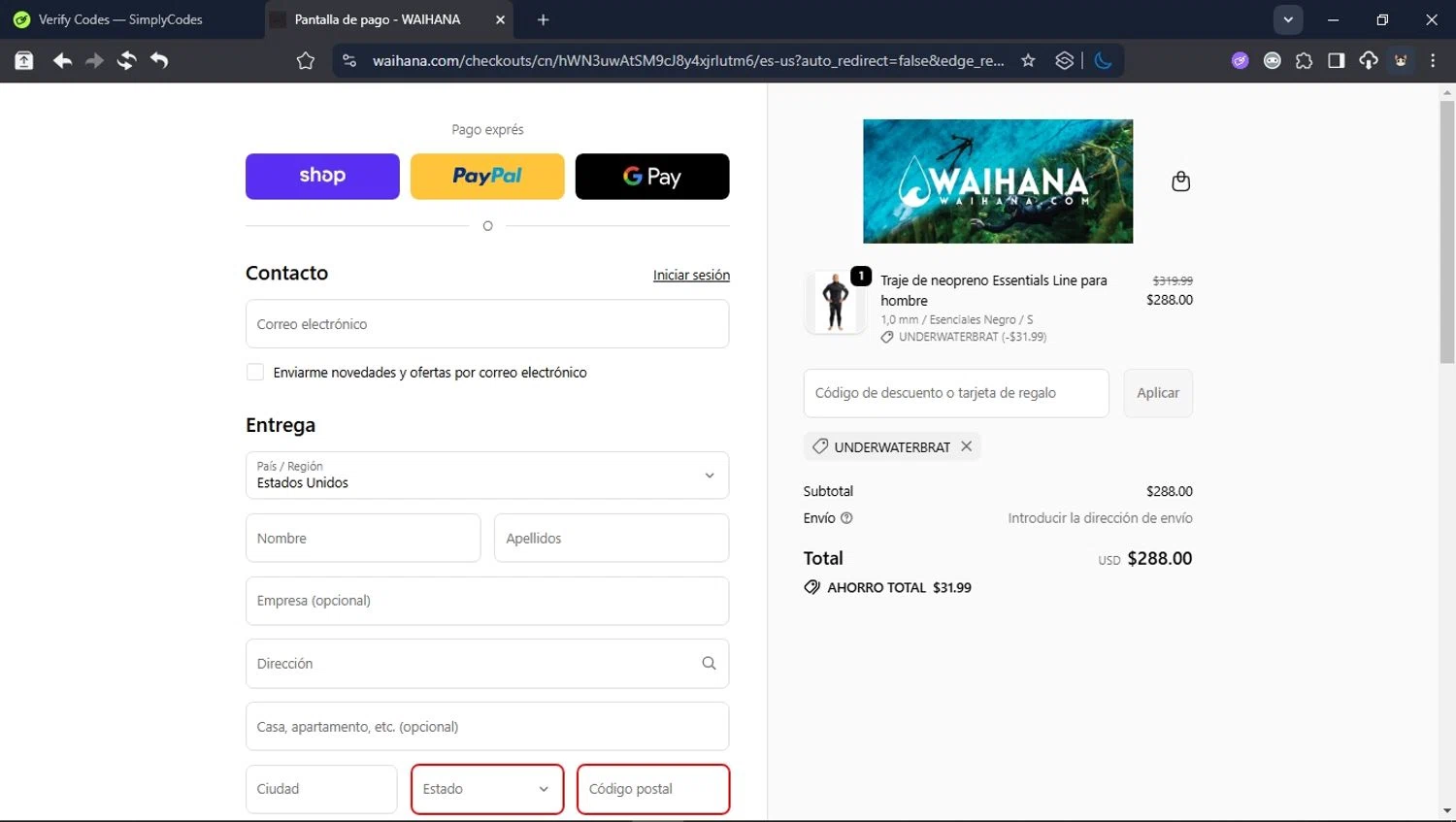1456x822 pixels.
Task: Click the WAIHANA banner logo
Action: click(998, 181)
